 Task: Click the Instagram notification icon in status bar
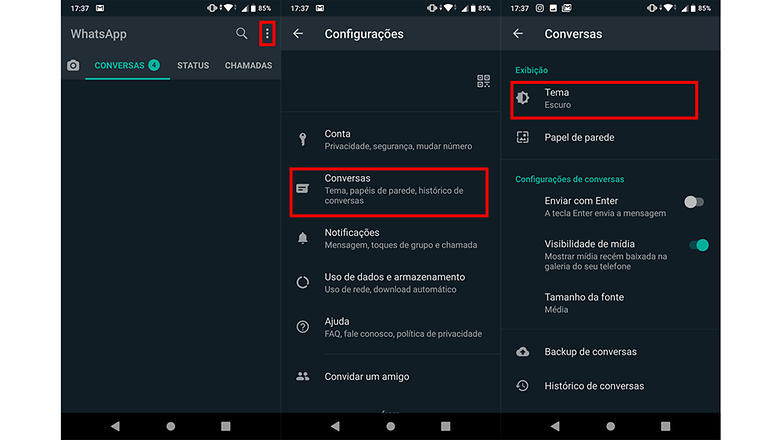(x=540, y=8)
